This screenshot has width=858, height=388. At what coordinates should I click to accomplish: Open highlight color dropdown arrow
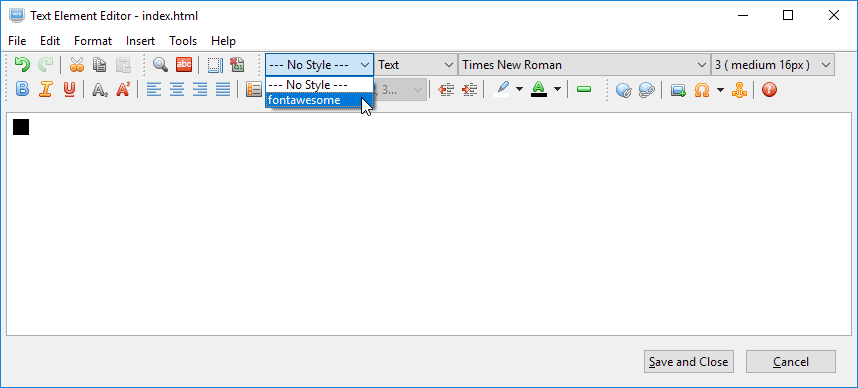tap(519, 89)
